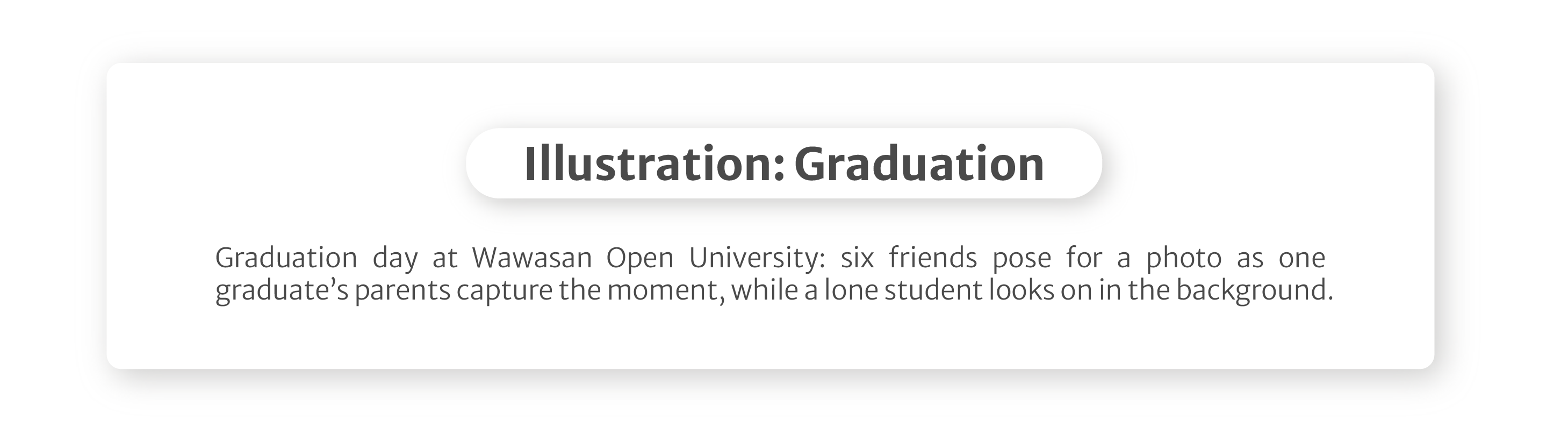
Task: Click the word "photo" in the description
Action: [1184, 258]
